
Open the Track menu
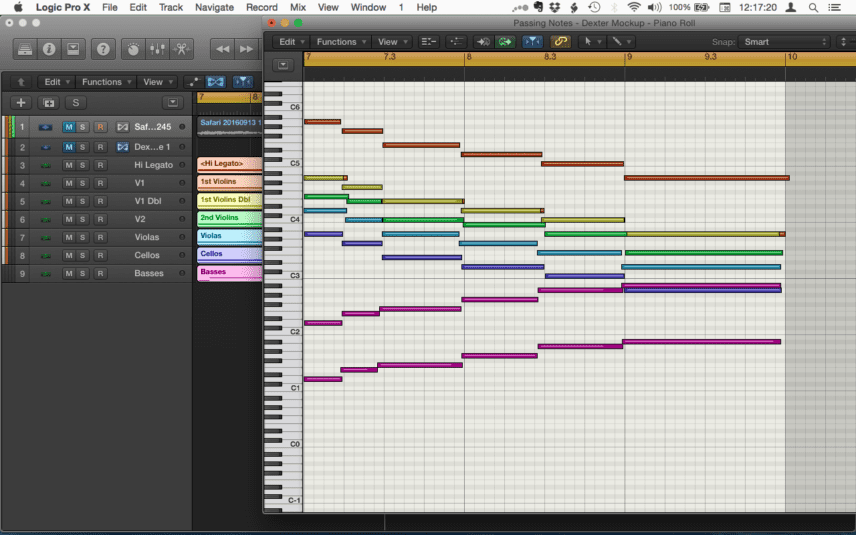tap(170, 7)
